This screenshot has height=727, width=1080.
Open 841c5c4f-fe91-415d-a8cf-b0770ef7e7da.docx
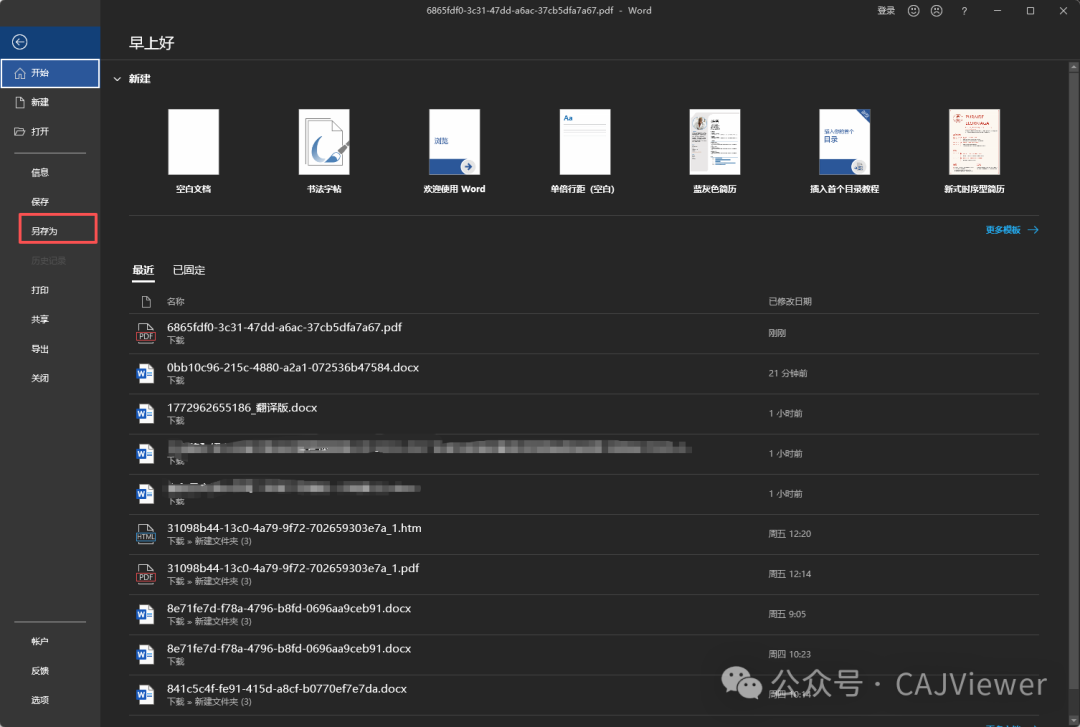[x=584, y=695]
